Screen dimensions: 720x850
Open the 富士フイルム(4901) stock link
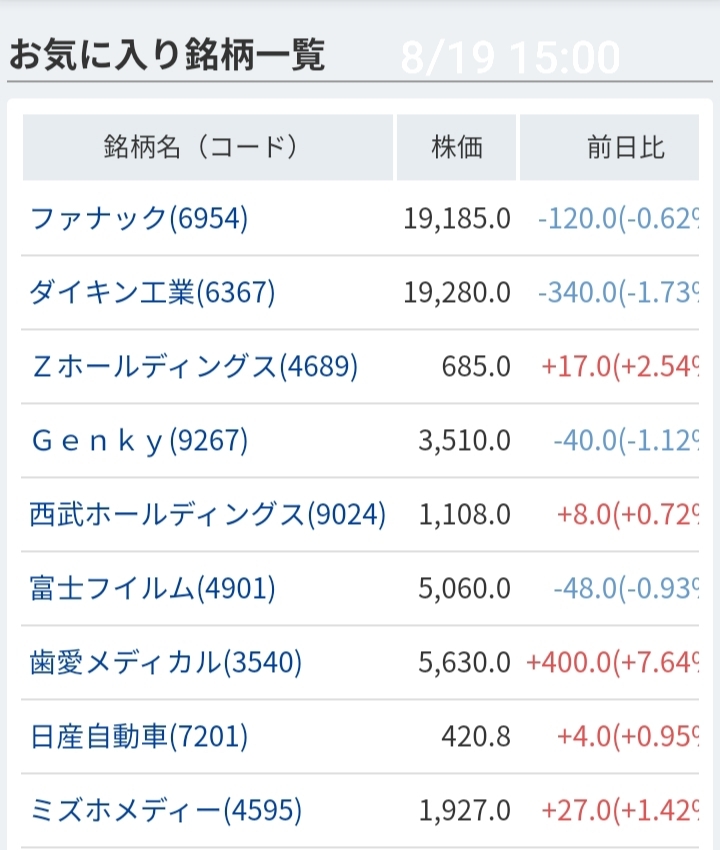click(152, 588)
